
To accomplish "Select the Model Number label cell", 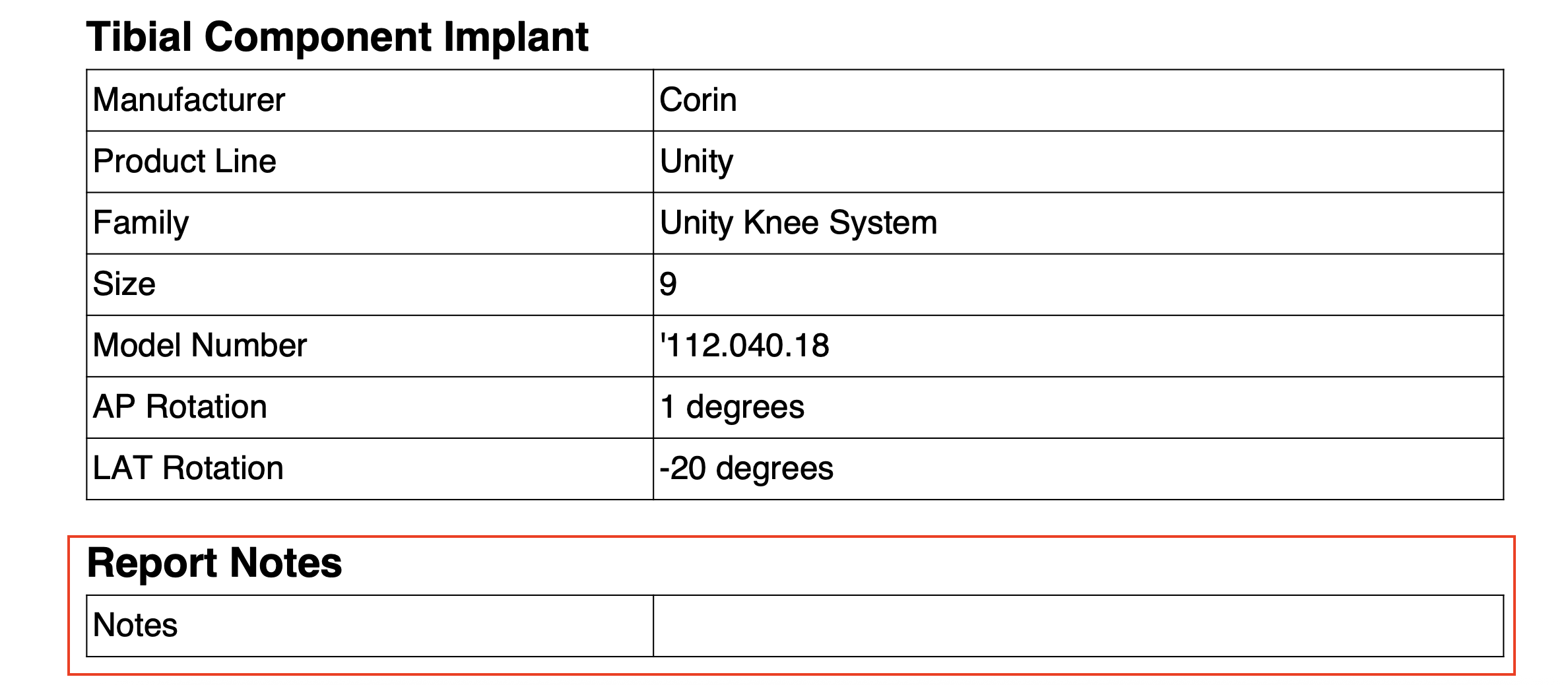I will (199, 346).
